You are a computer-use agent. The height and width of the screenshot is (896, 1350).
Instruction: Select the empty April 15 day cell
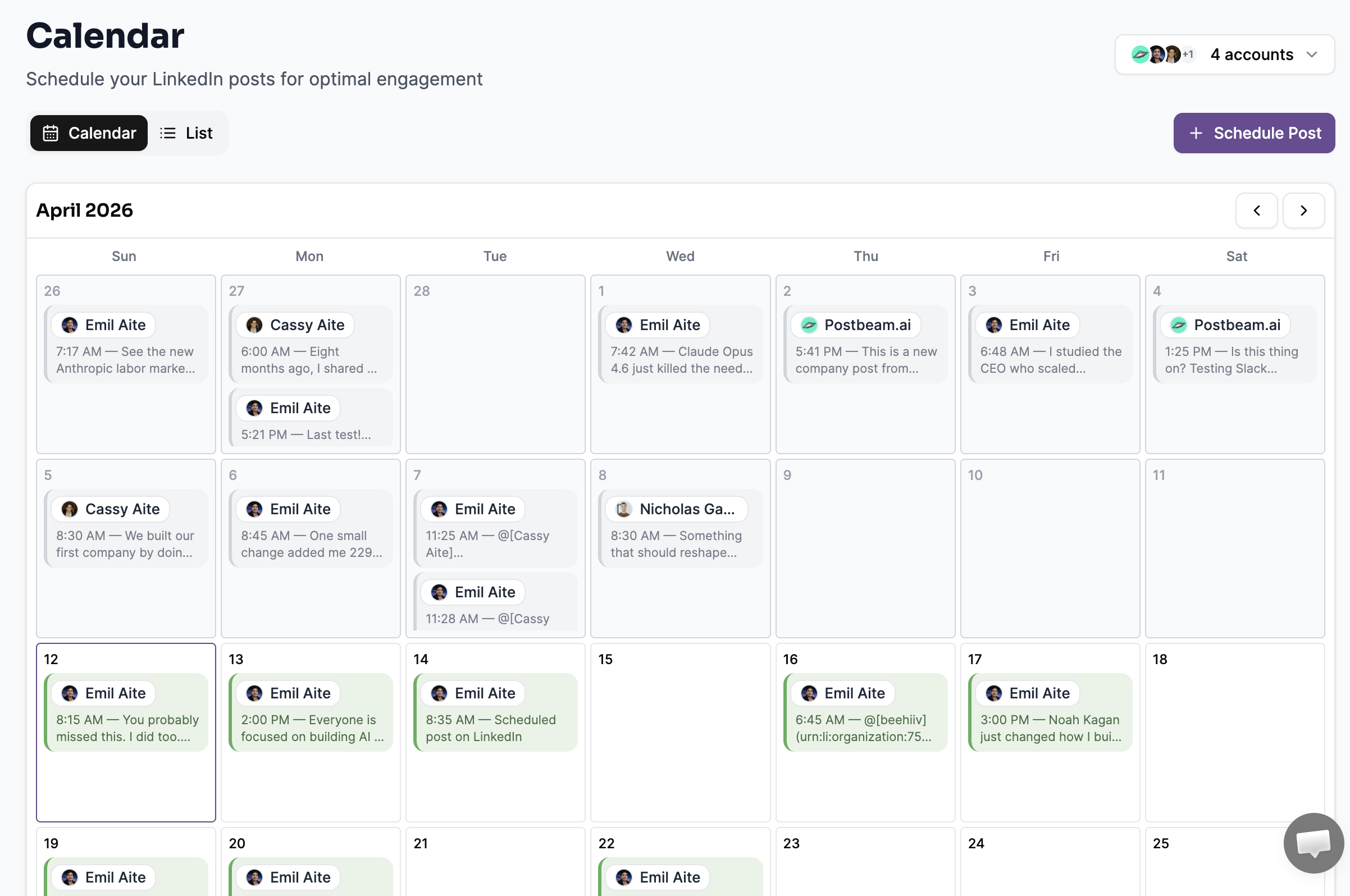point(679,743)
